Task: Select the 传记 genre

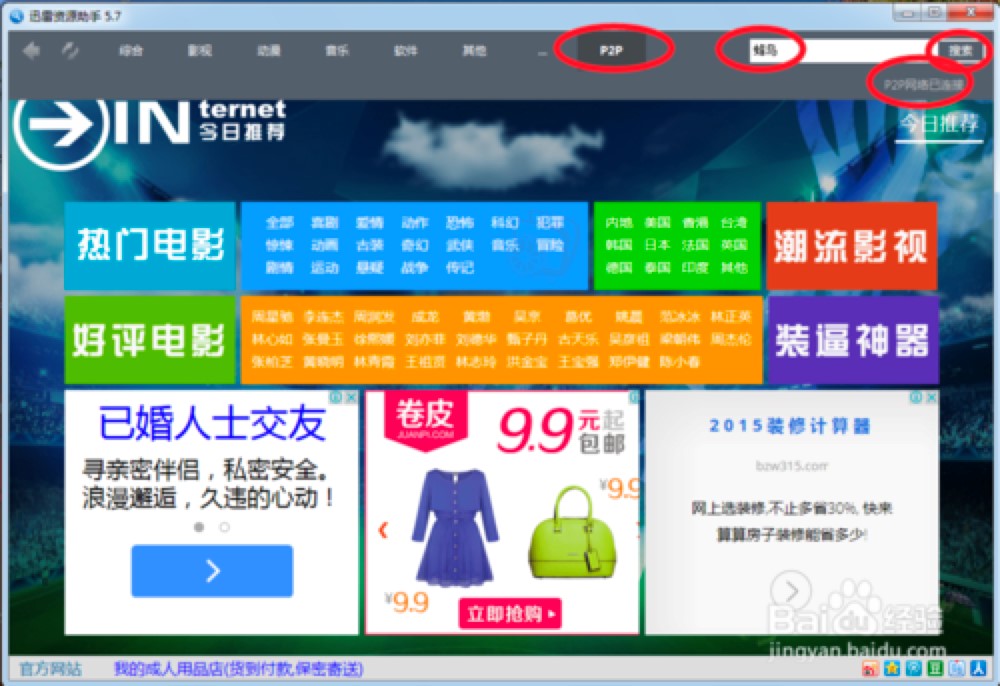Action: pos(460,268)
